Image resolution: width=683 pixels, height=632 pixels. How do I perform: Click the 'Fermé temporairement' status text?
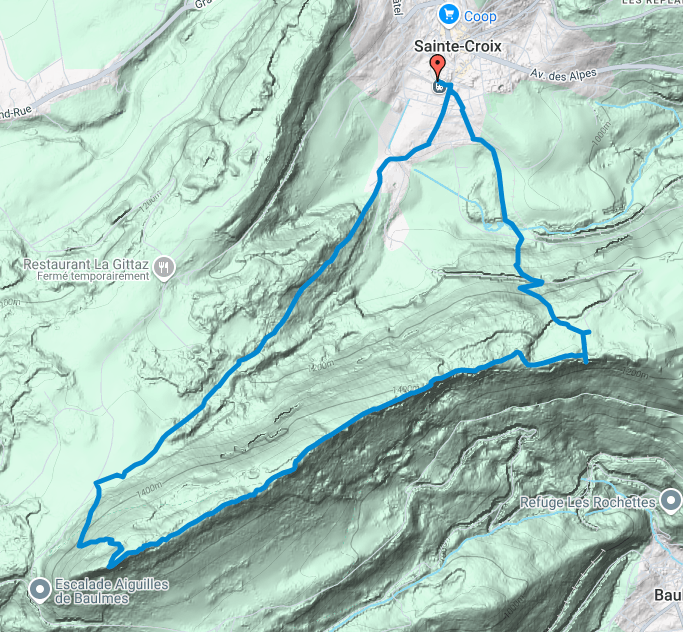pos(93,276)
